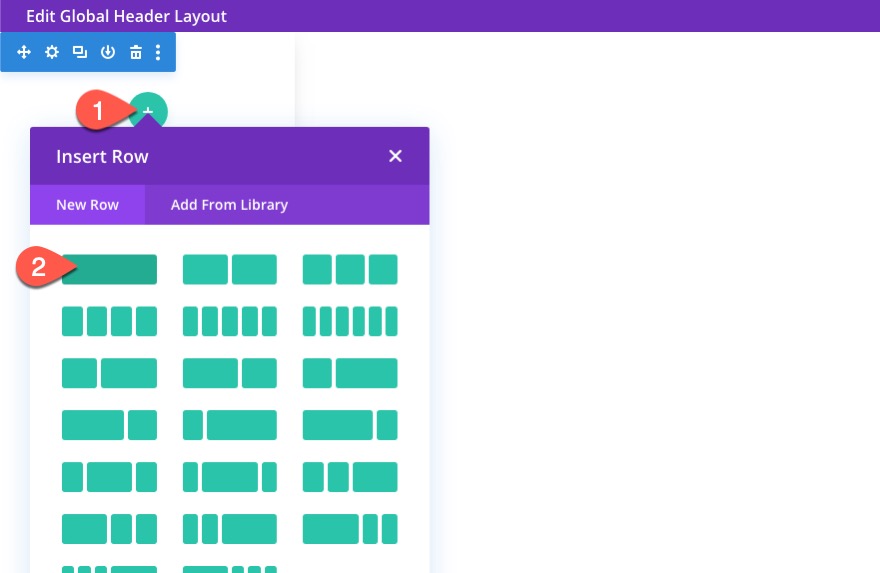Choose the wide-narrow-narrow layout in sixth row left
The image size is (880, 573).
coord(109,529)
